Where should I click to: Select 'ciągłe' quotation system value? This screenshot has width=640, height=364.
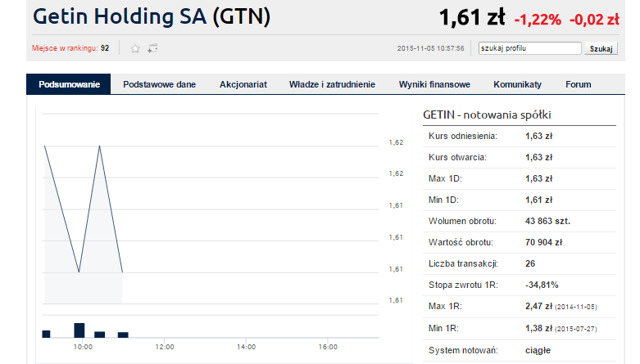click(538, 350)
